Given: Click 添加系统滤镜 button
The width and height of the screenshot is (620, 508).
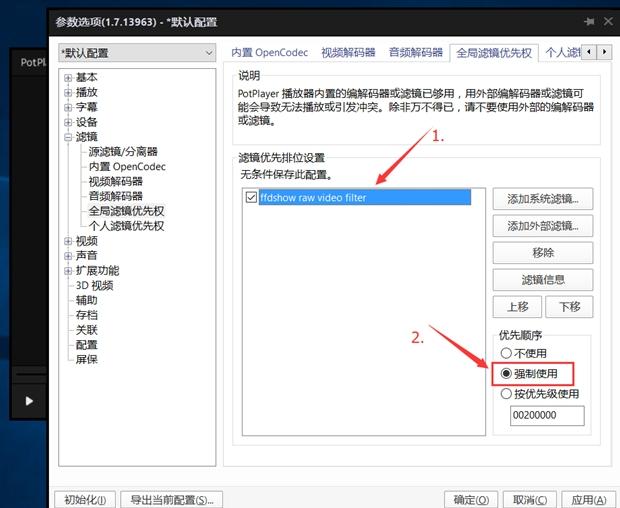Looking at the screenshot, I should click(543, 199).
